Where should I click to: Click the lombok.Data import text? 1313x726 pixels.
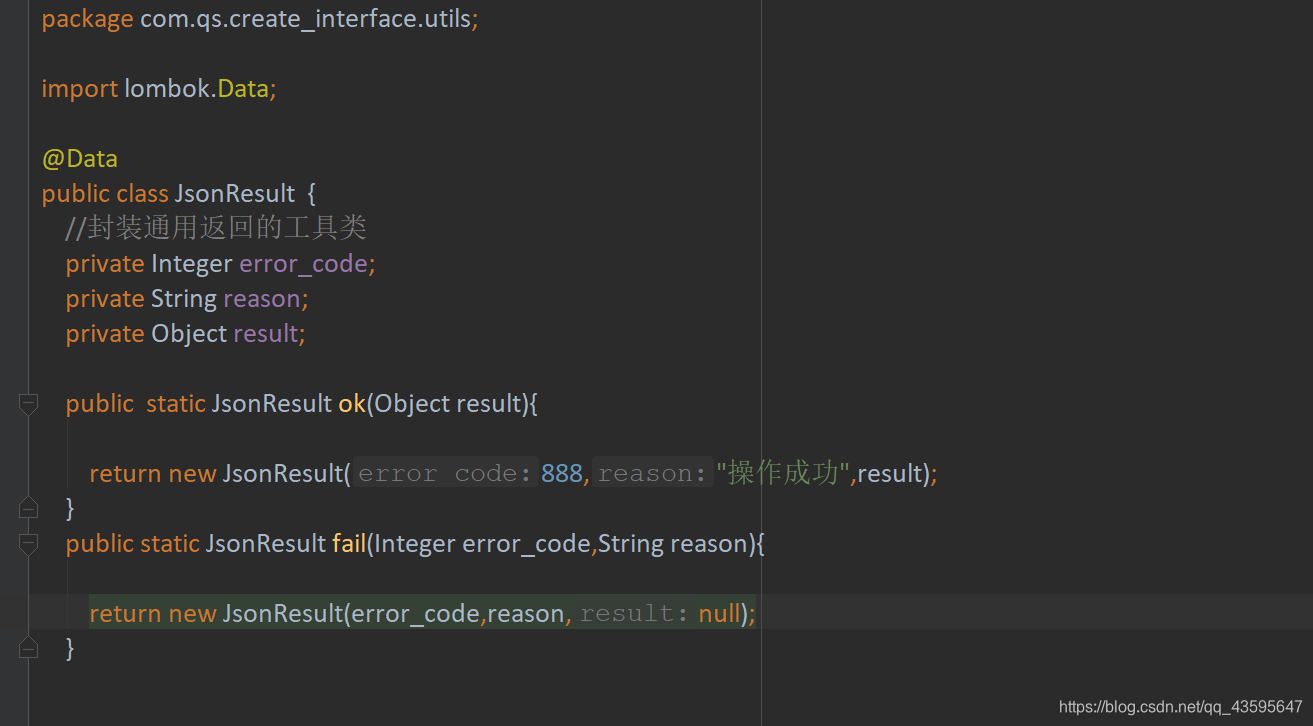pos(197,89)
